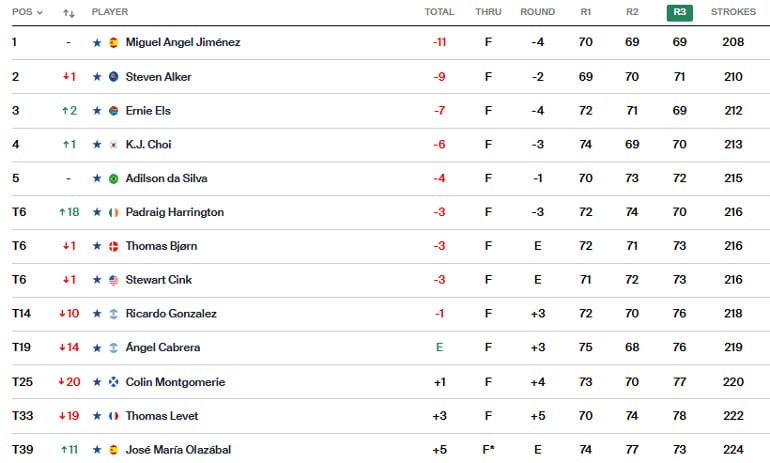Viewport: 770px width, 463px height.
Task: Click the position movement arrows header
Action: point(69,13)
